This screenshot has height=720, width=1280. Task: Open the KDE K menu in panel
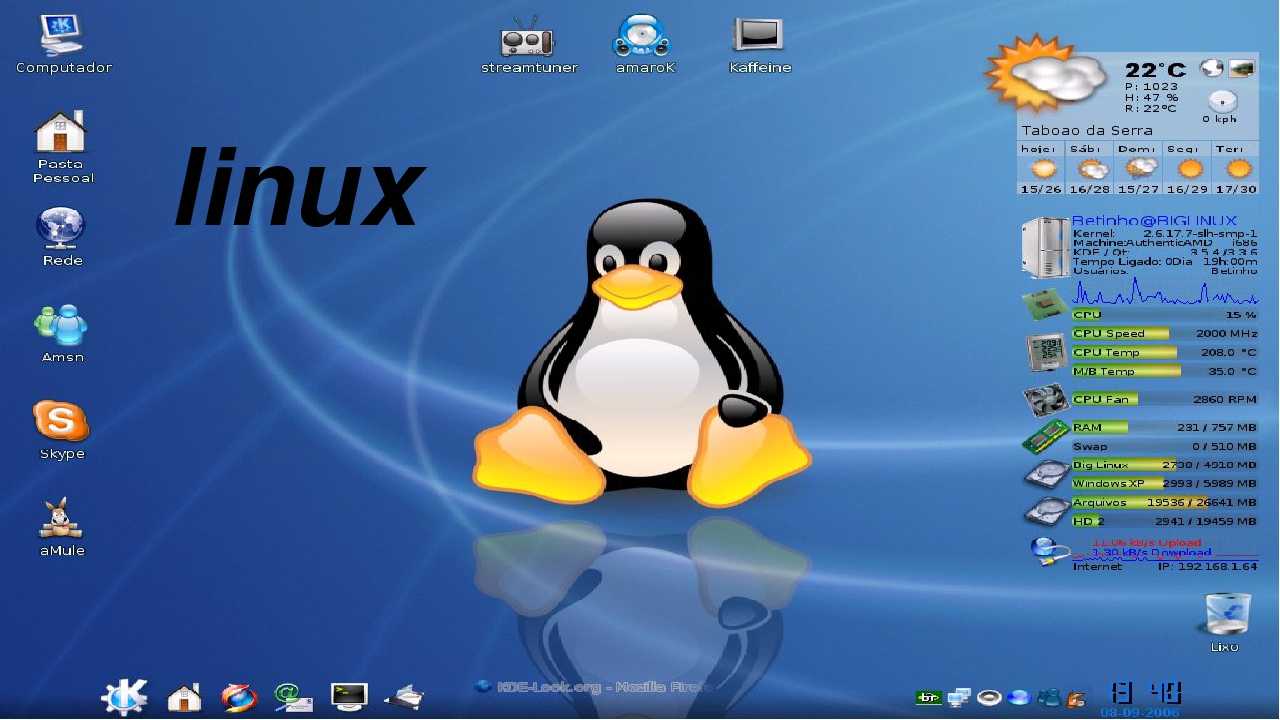[126, 696]
